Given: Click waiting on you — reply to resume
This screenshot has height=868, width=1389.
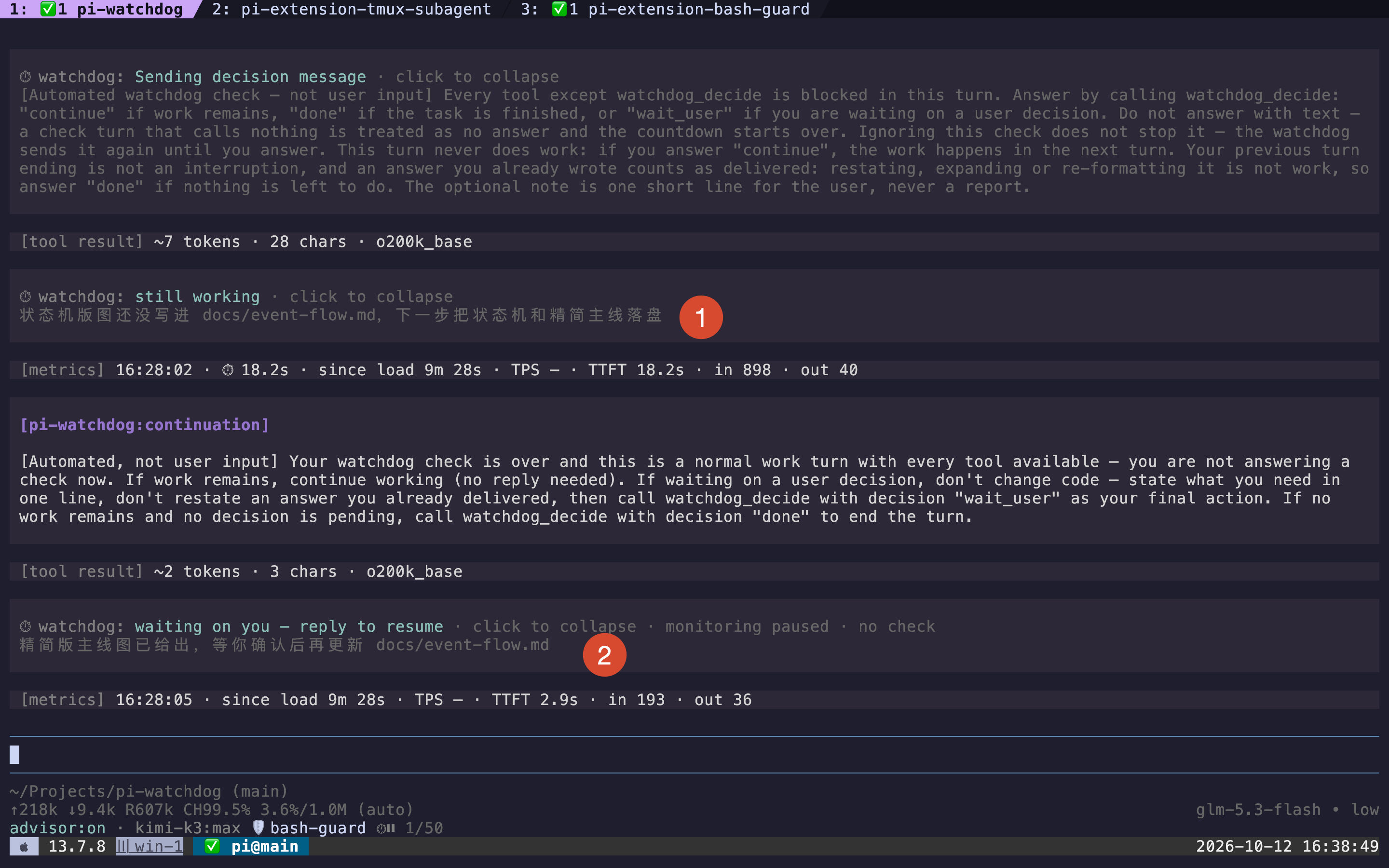Looking at the screenshot, I should click(x=289, y=626).
